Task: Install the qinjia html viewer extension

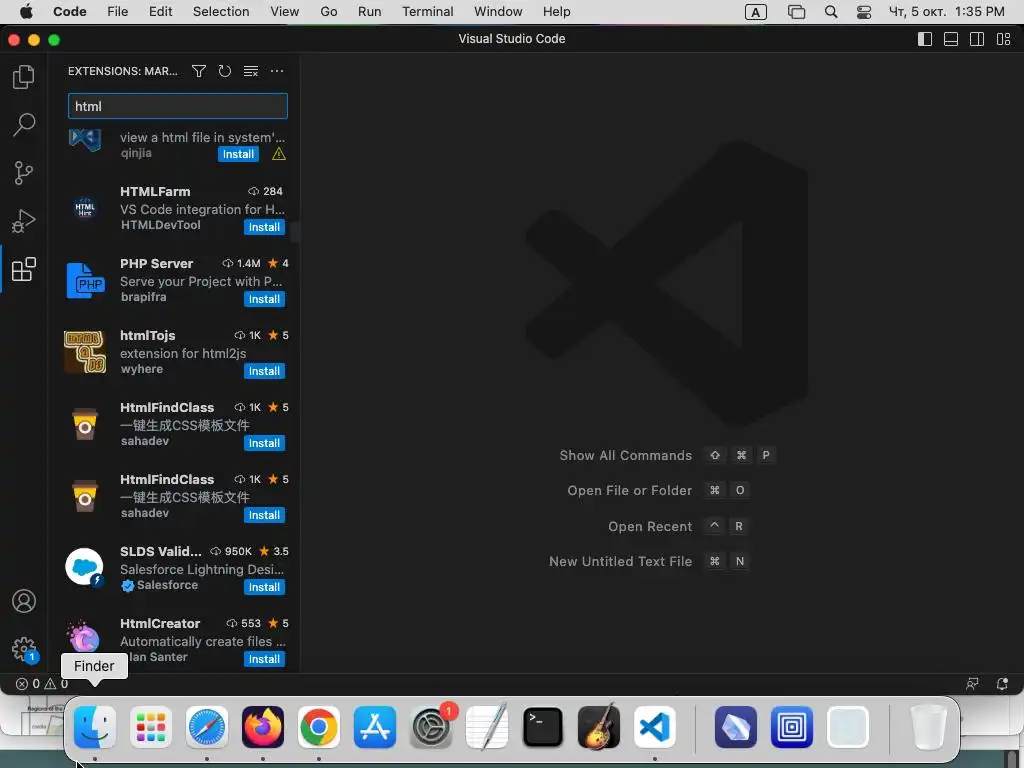Action: [238, 154]
